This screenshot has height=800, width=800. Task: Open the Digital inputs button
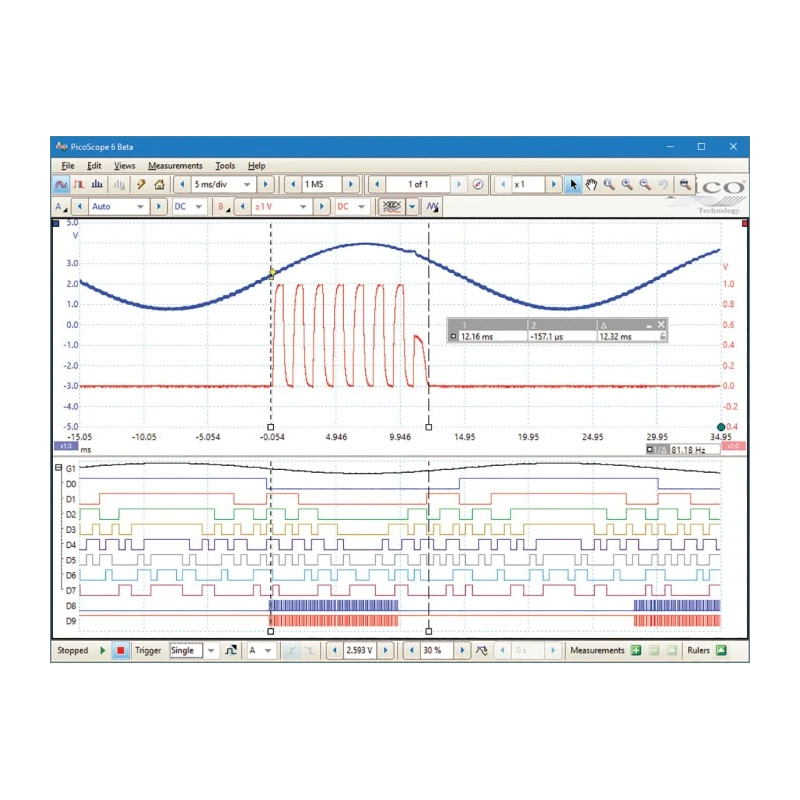pos(392,207)
